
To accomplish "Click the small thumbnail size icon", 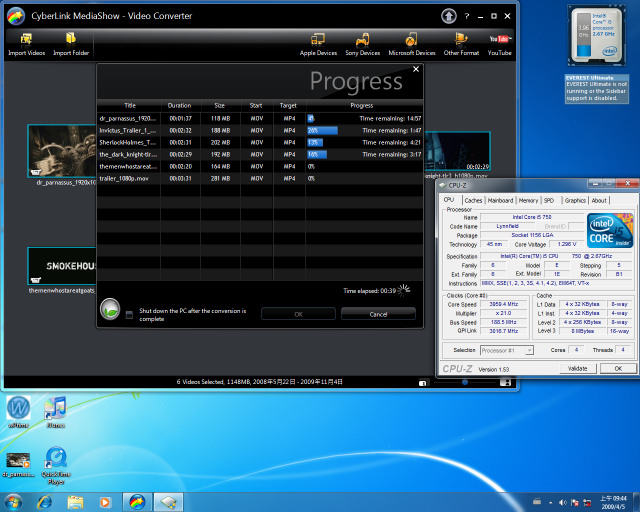I will (x=423, y=383).
